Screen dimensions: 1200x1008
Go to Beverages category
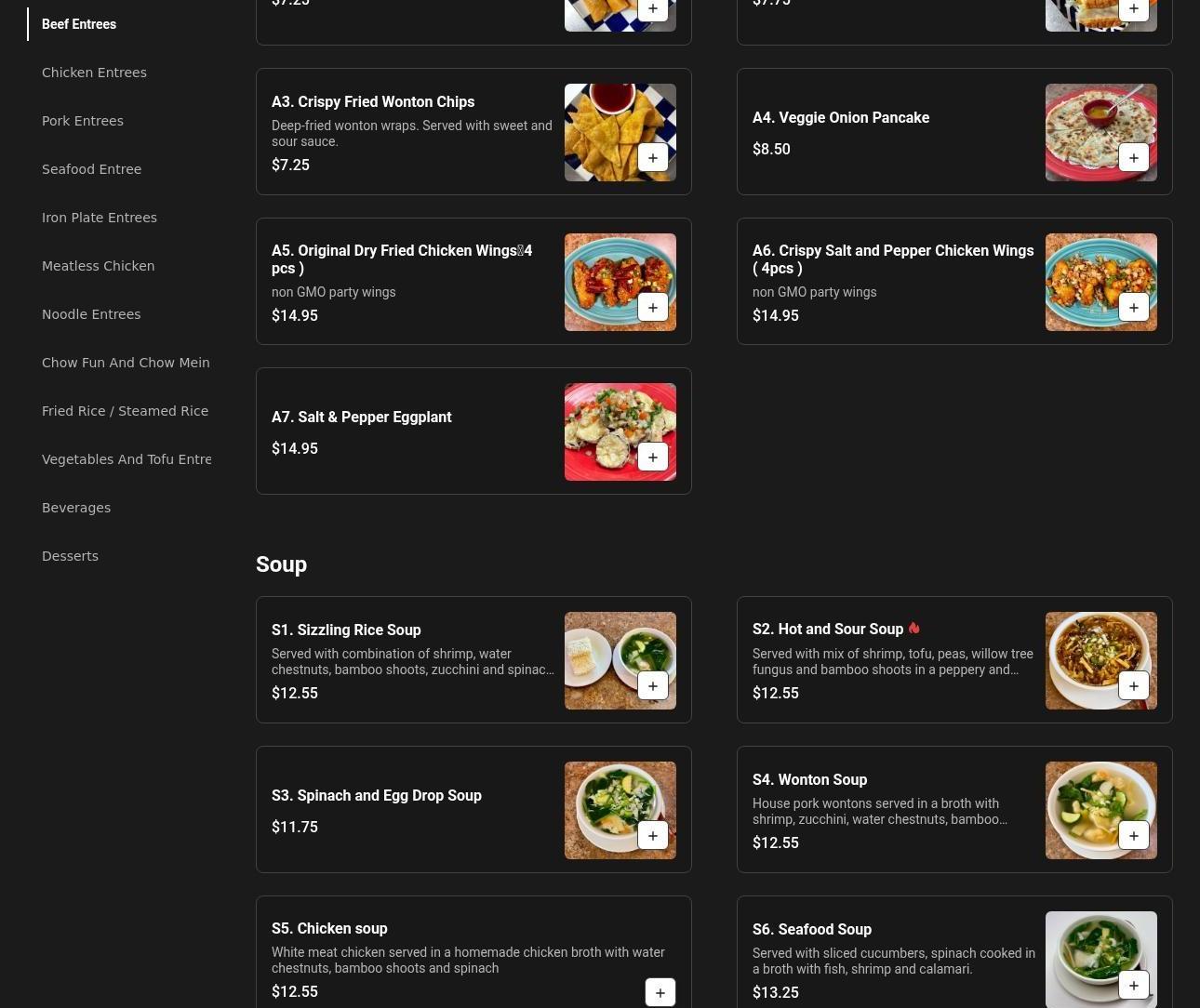pos(76,508)
